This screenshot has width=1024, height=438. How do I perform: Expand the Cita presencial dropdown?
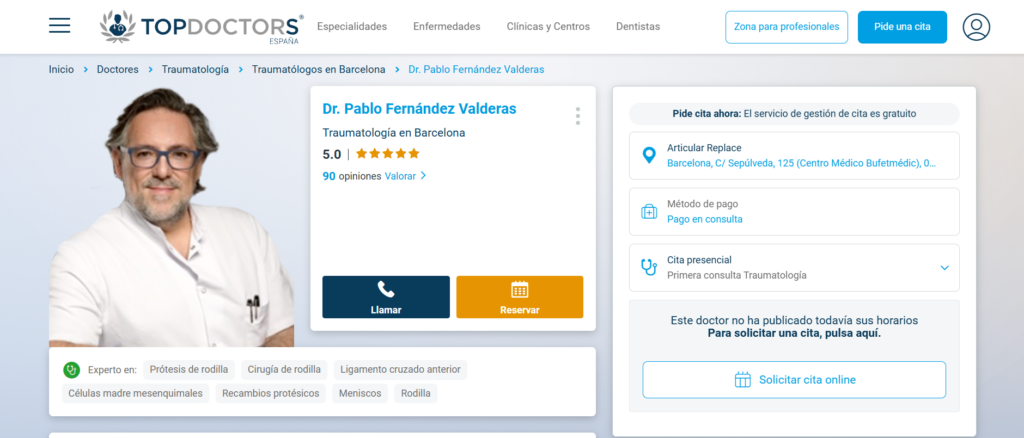point(944,268)
